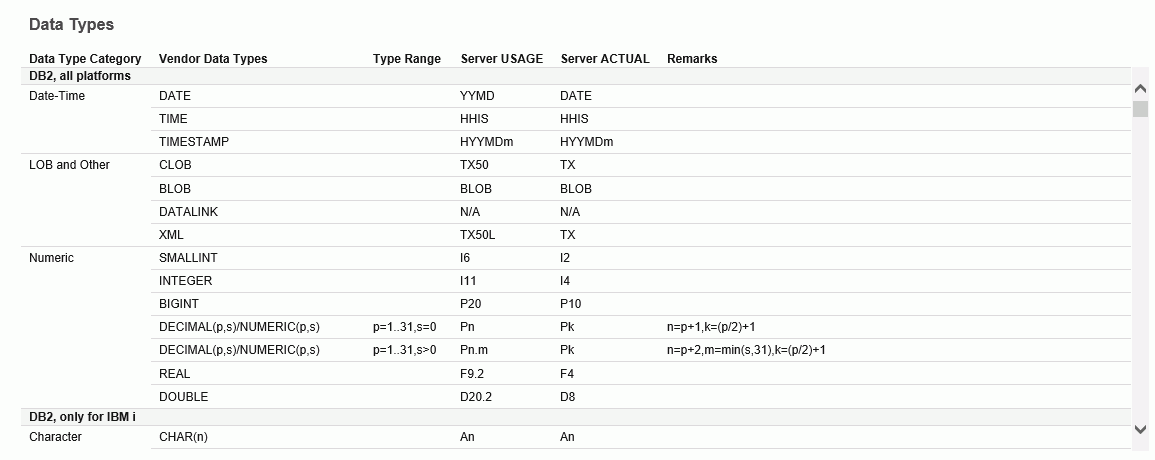Select the 'DB2, only for IBM i' row
Viewport: 1155px width, 460px height.
click(x=577, y=417)
